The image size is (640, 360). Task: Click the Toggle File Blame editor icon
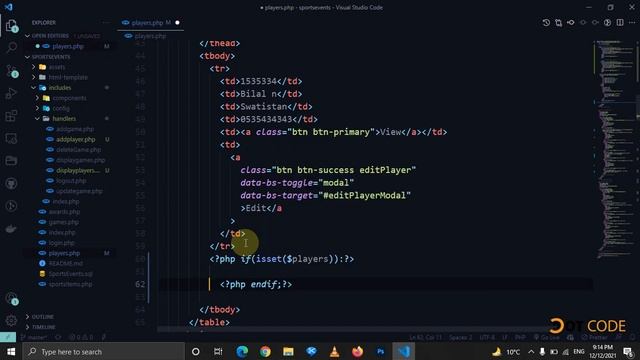coord(571,23)
